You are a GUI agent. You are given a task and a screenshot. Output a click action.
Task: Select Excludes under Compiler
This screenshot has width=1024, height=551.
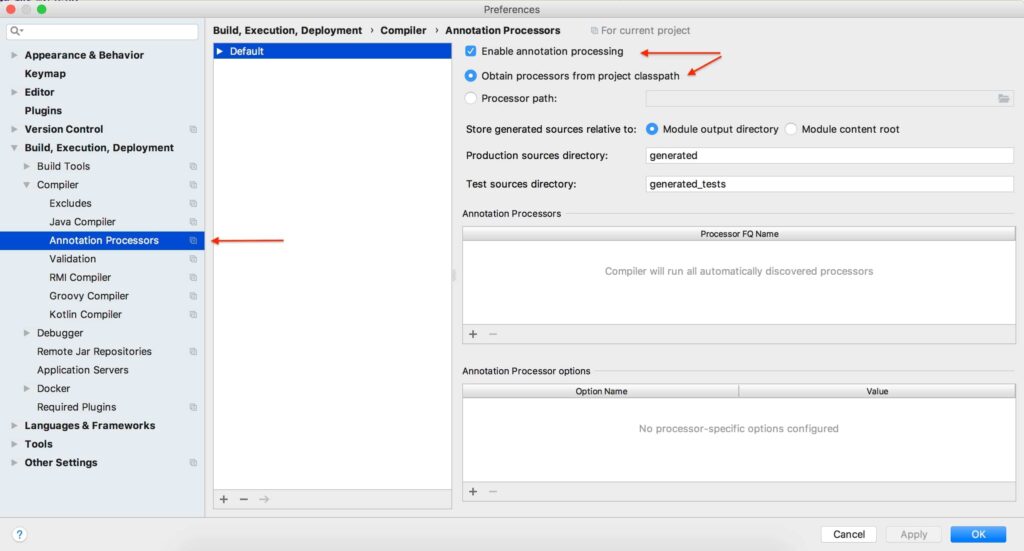[71, 203]
